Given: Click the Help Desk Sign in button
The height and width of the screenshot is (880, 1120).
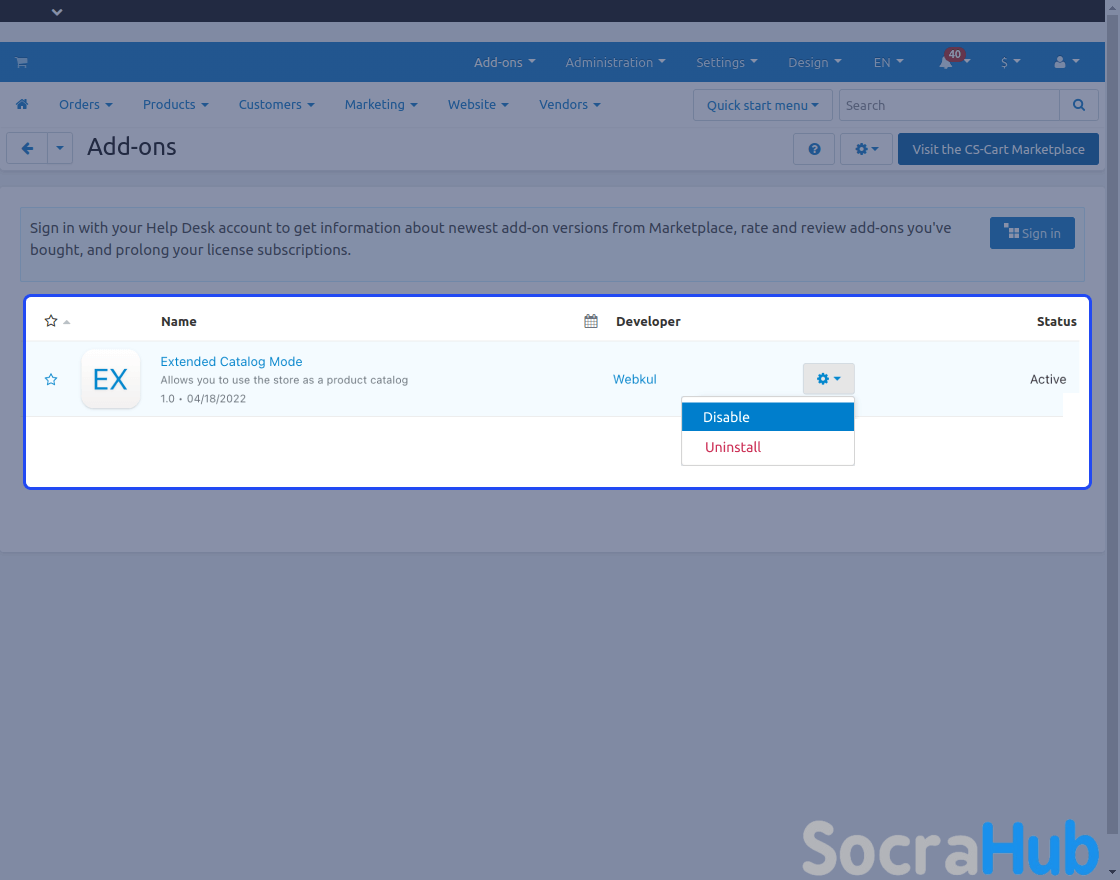Looking at the screenshot, I should [x=1032, y=233].
